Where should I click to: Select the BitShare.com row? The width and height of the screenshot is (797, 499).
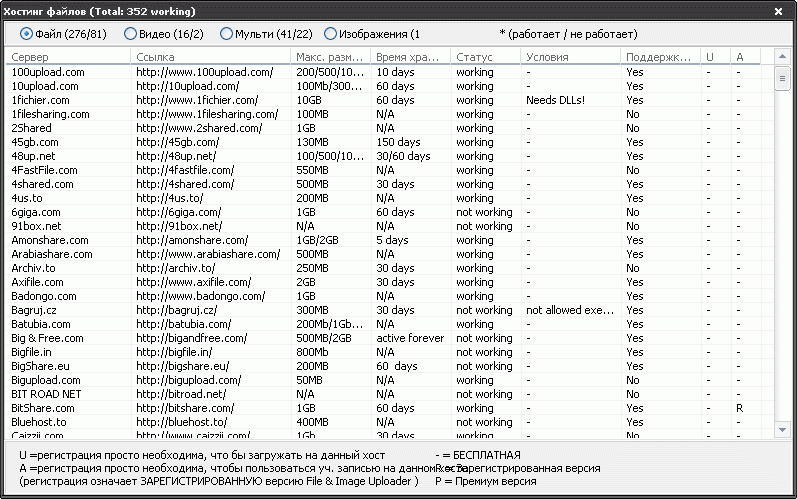click(384, 408)
